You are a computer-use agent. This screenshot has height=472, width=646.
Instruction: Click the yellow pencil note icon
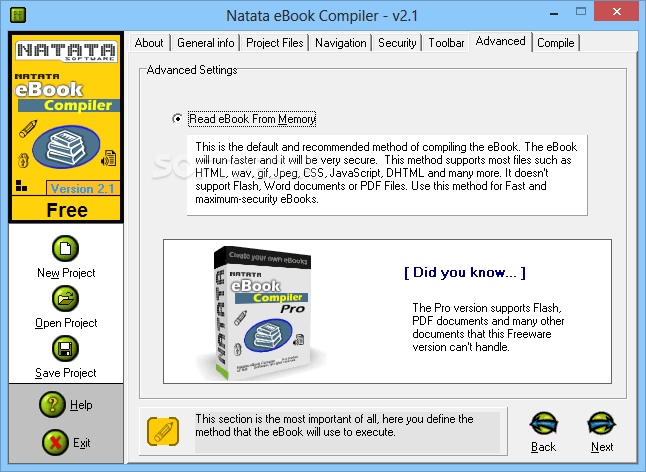[163, 431]
